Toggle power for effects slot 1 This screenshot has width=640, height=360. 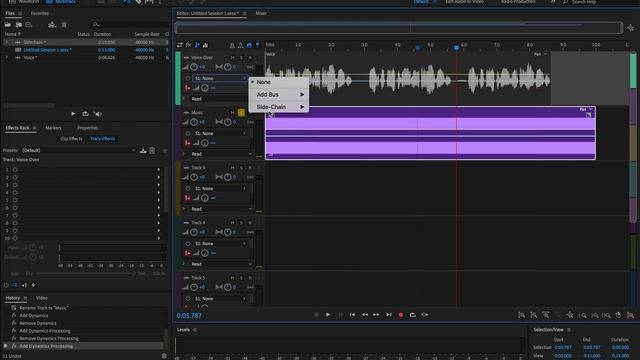click(15, 169)
